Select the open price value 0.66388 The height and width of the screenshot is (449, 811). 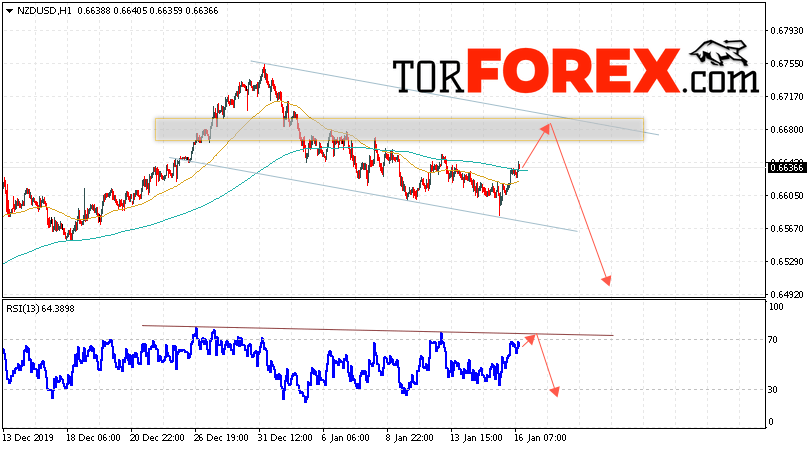94,11
